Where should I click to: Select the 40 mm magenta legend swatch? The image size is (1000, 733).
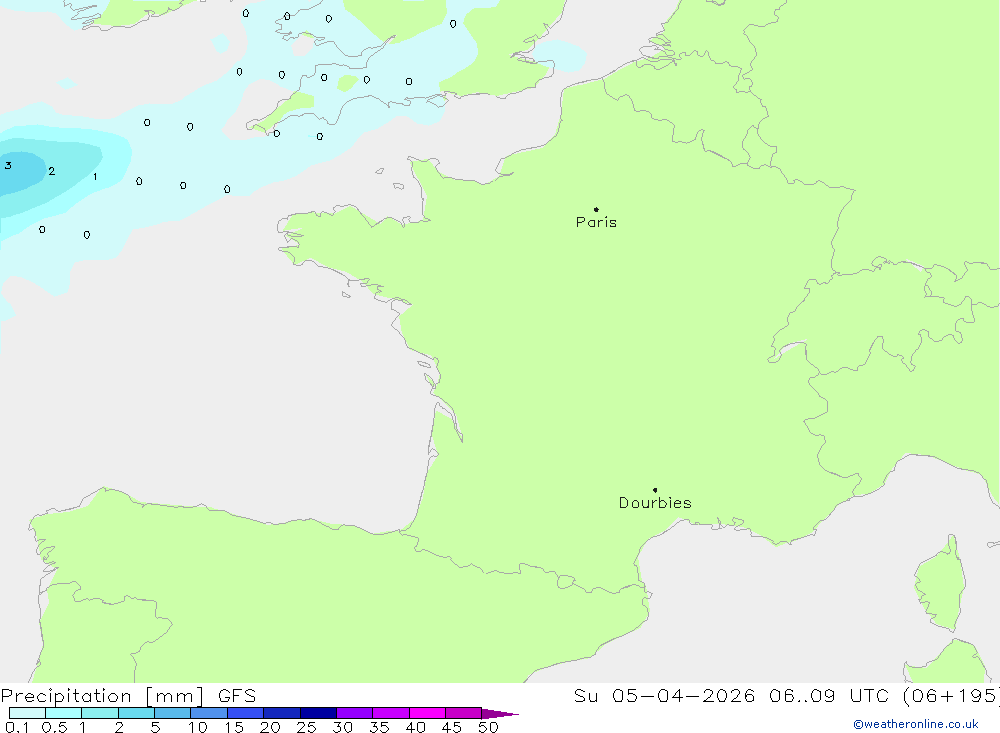pos(427,713)
